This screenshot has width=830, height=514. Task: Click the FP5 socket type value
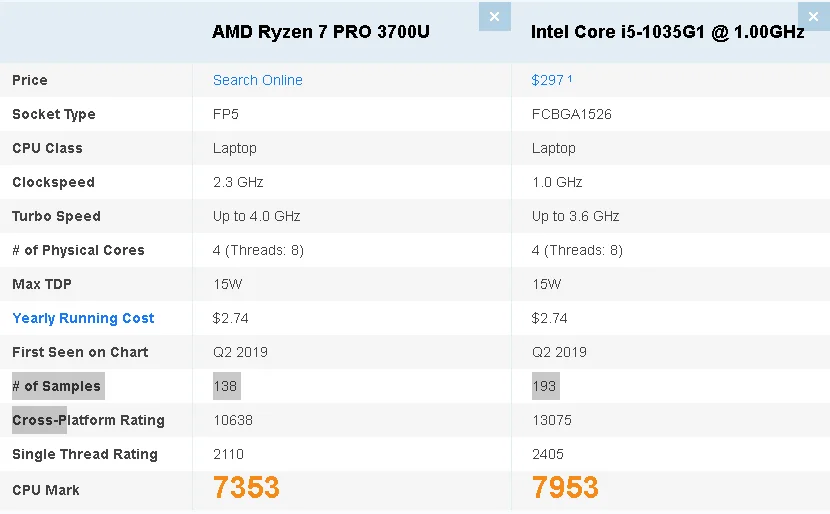(x=226, y=114)
